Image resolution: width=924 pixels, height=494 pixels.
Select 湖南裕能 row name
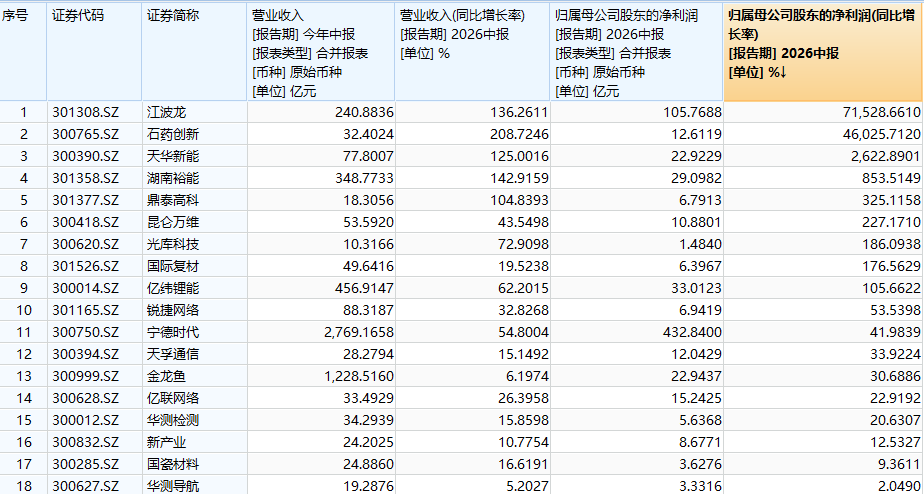tap(173, 178)
